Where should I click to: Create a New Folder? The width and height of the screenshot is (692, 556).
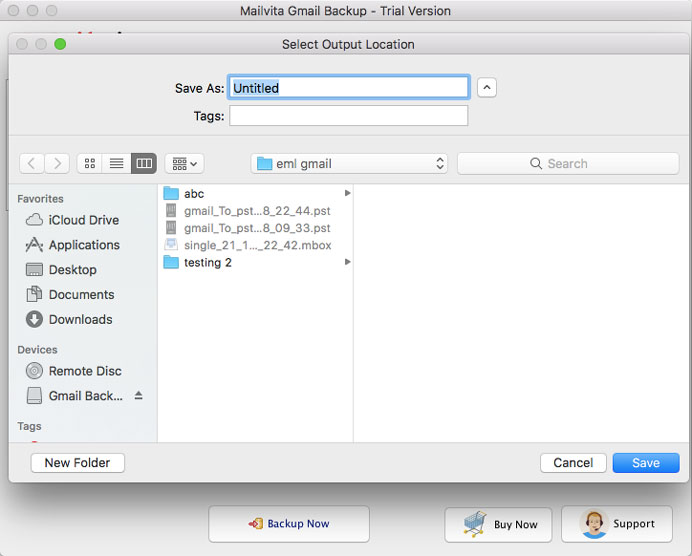click(x=78, y=463)
